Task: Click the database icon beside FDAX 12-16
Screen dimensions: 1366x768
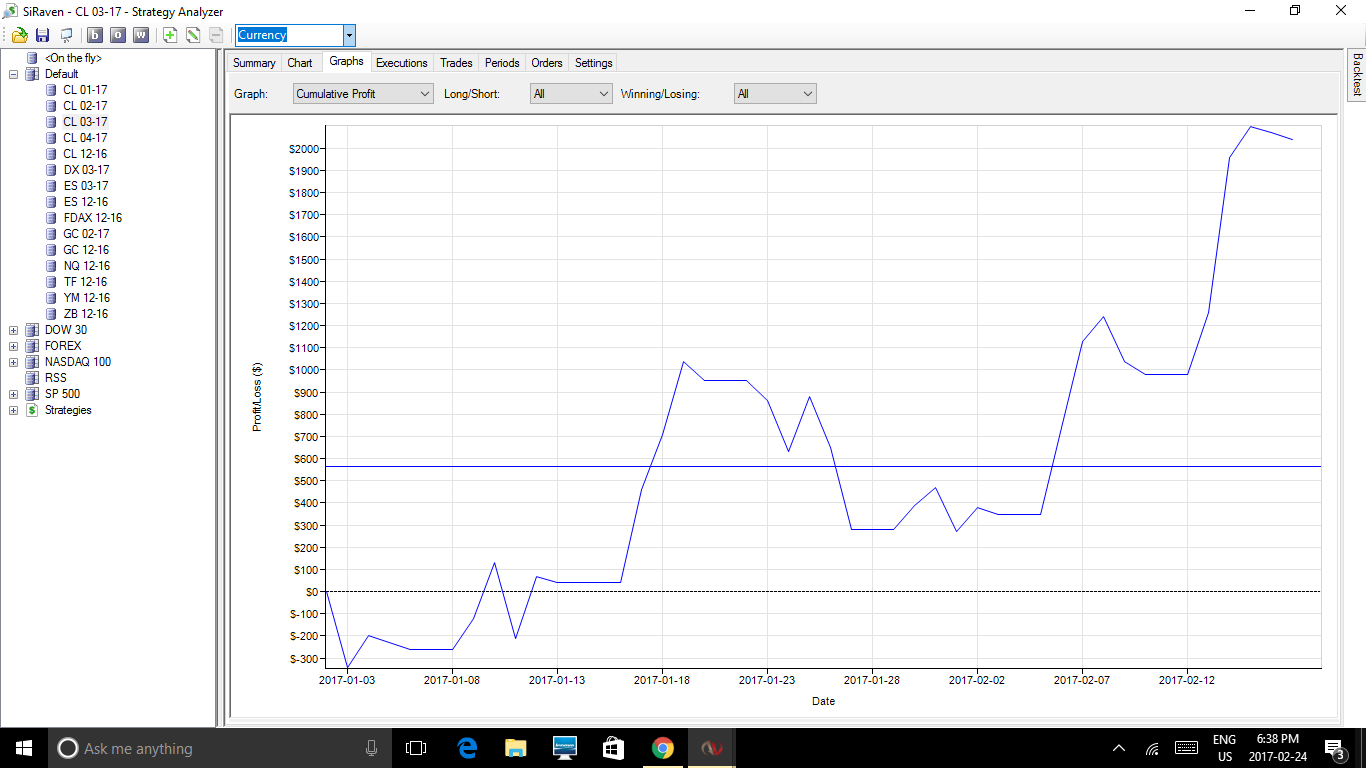Action: coord(50,218)
